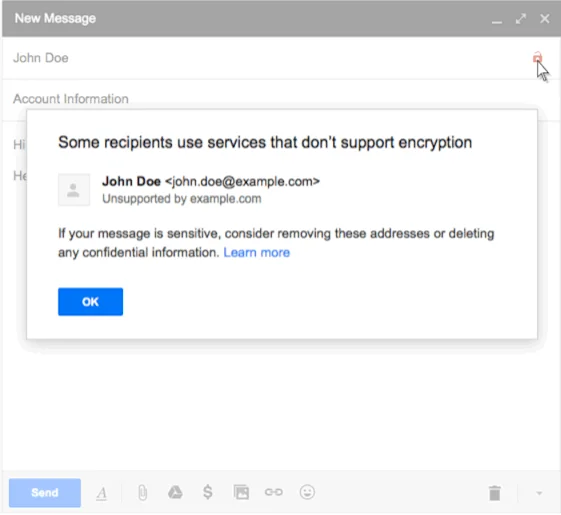Expand New Message to full screen
The image size is (561, 515).
pos(521,19)
